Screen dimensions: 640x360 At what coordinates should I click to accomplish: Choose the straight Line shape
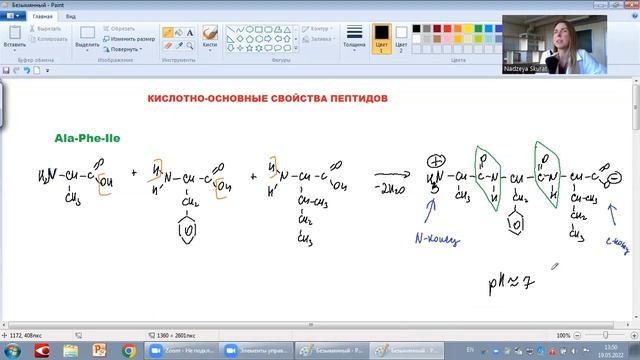231,30
